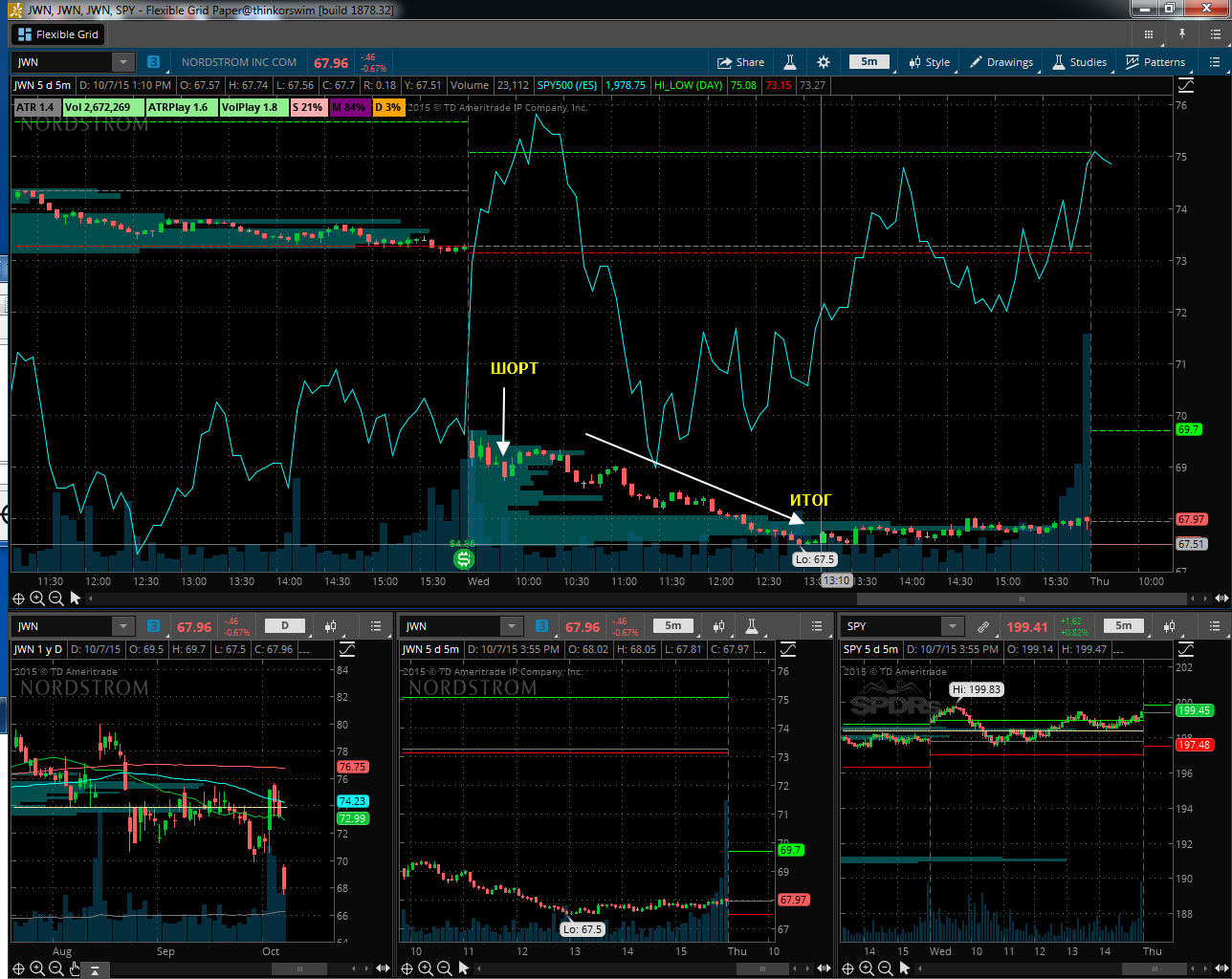Open chart style icon in bottom-middle chart

[718, 626]
